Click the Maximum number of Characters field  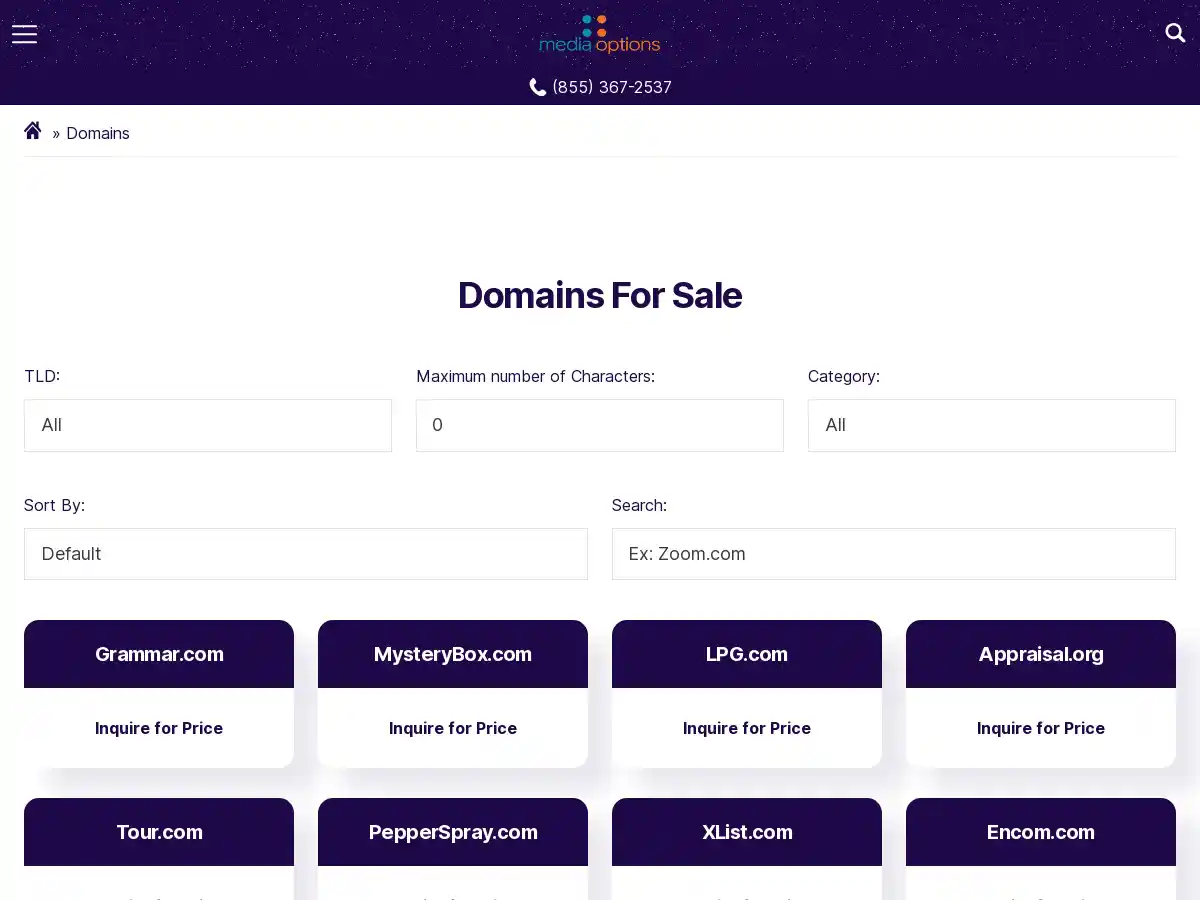599,425
